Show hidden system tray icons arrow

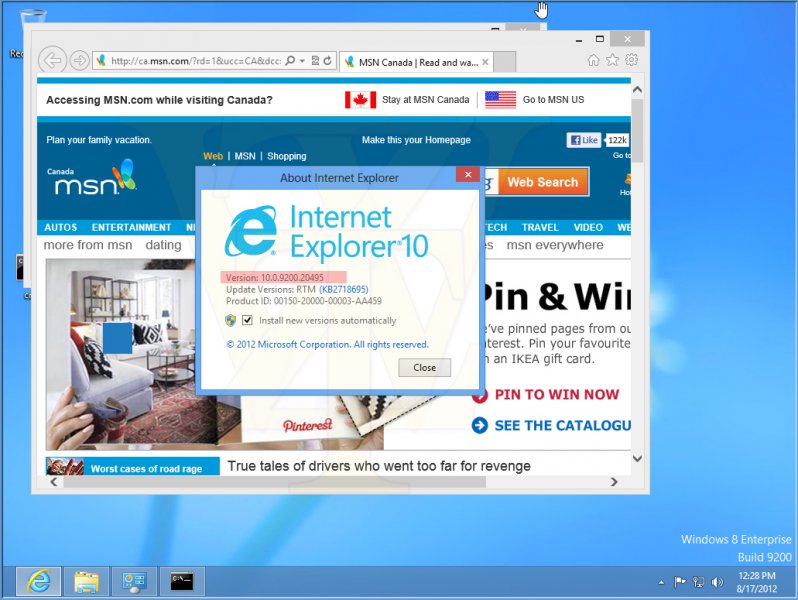click(661, 582)
